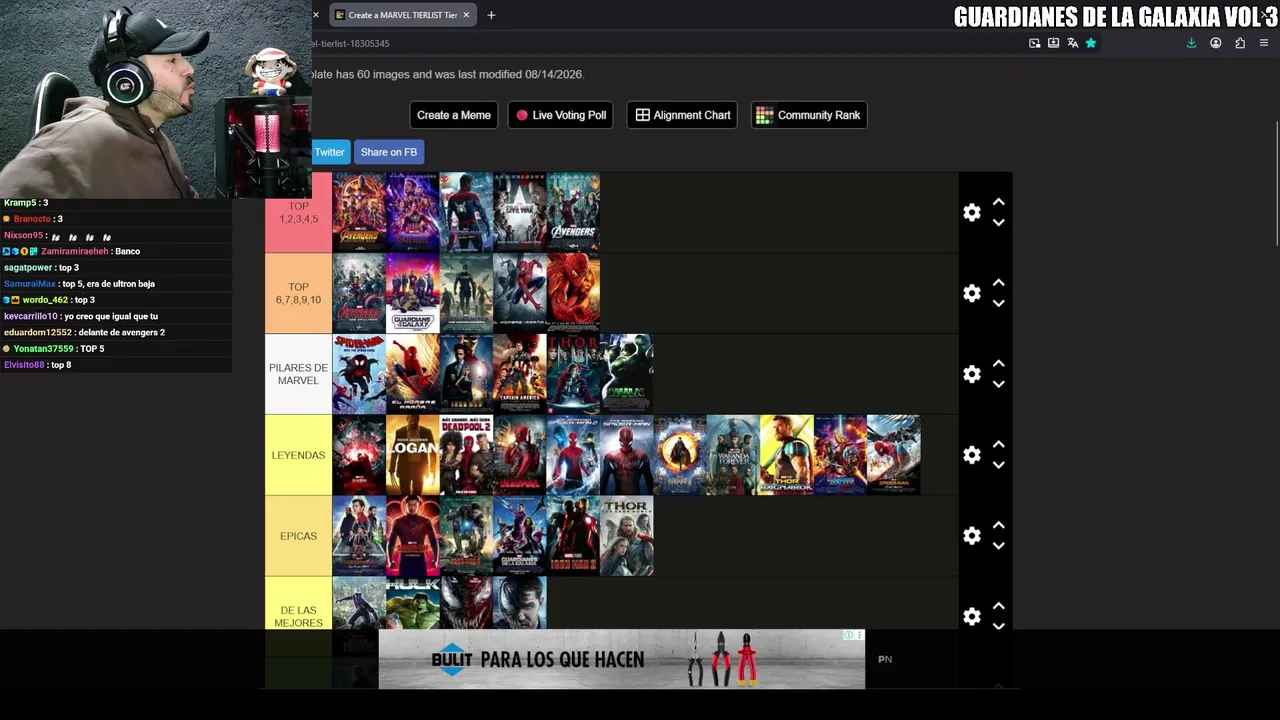Select the Hulk poster in DE LAS MEJORES row
1280x720 pixels.
pos(413,603)
